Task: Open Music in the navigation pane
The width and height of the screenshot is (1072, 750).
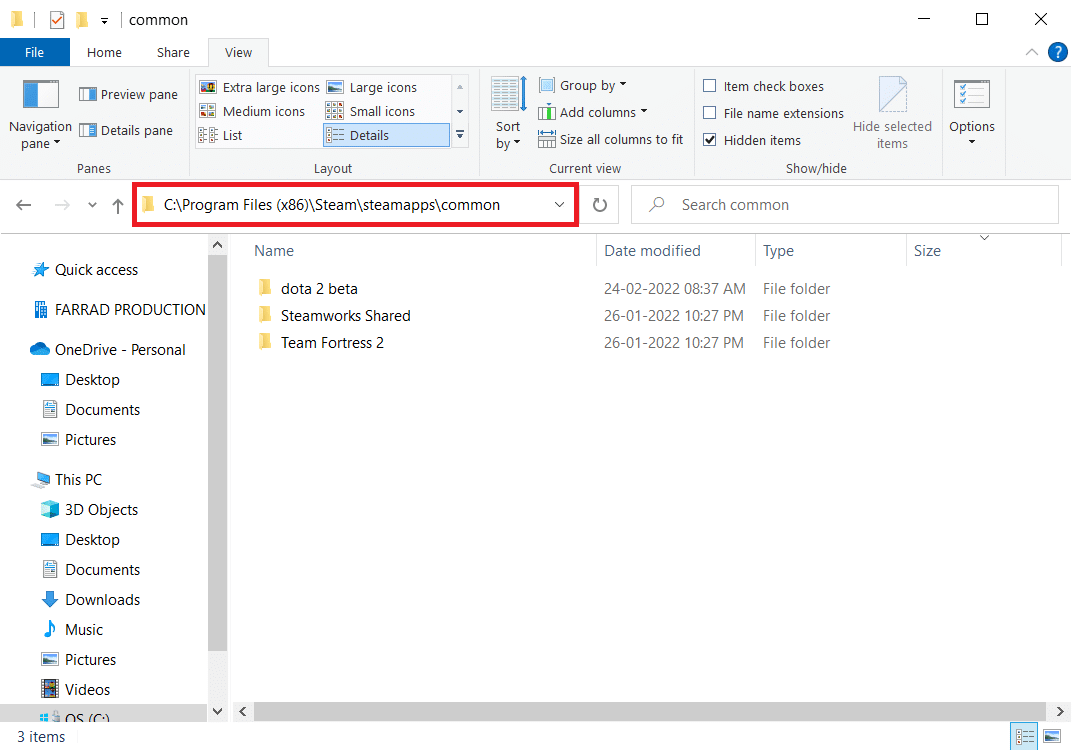Action: (72, 630)
